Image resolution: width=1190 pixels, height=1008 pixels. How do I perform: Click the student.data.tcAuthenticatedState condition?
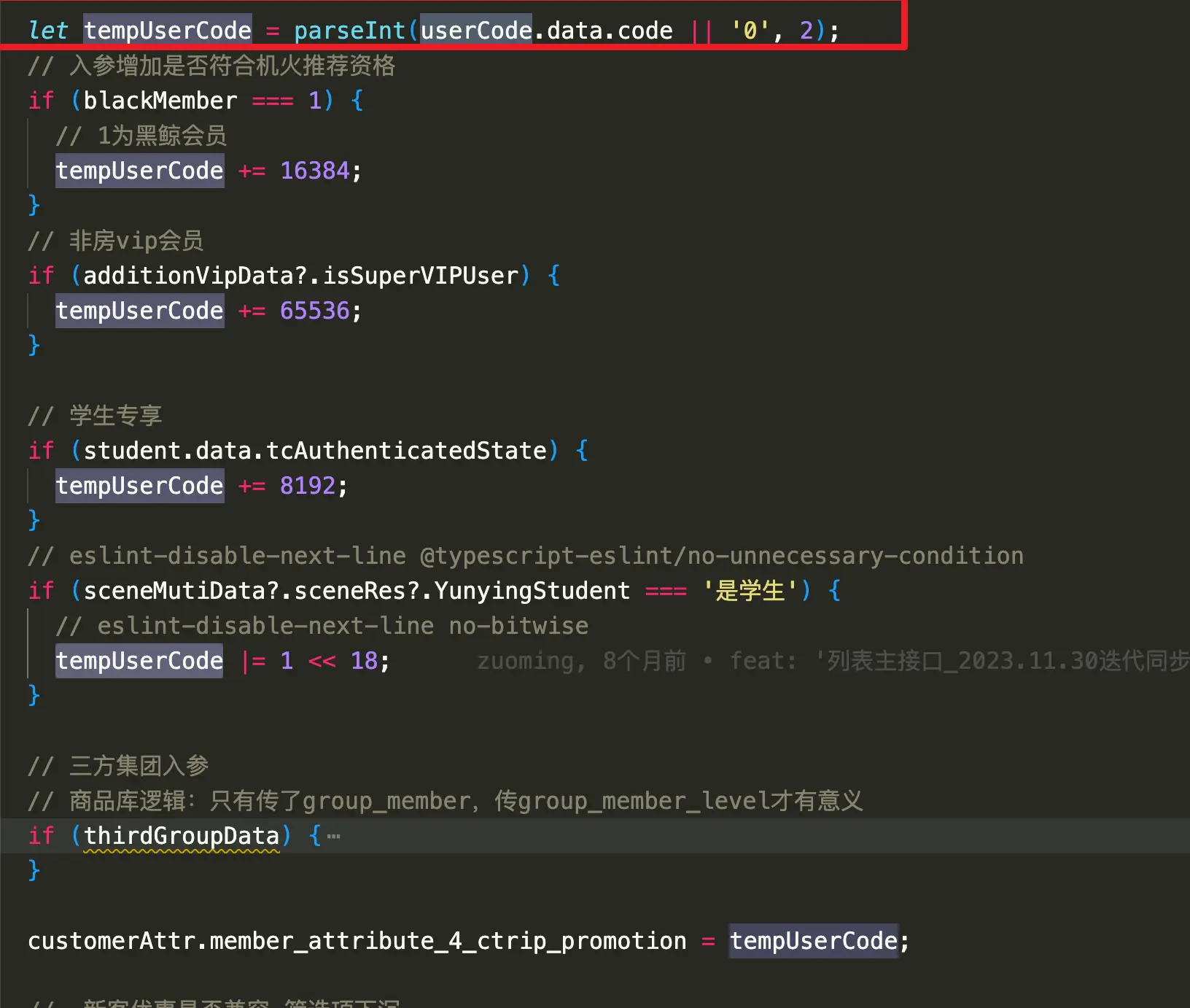pyautogui.click(x=317, y=450)
